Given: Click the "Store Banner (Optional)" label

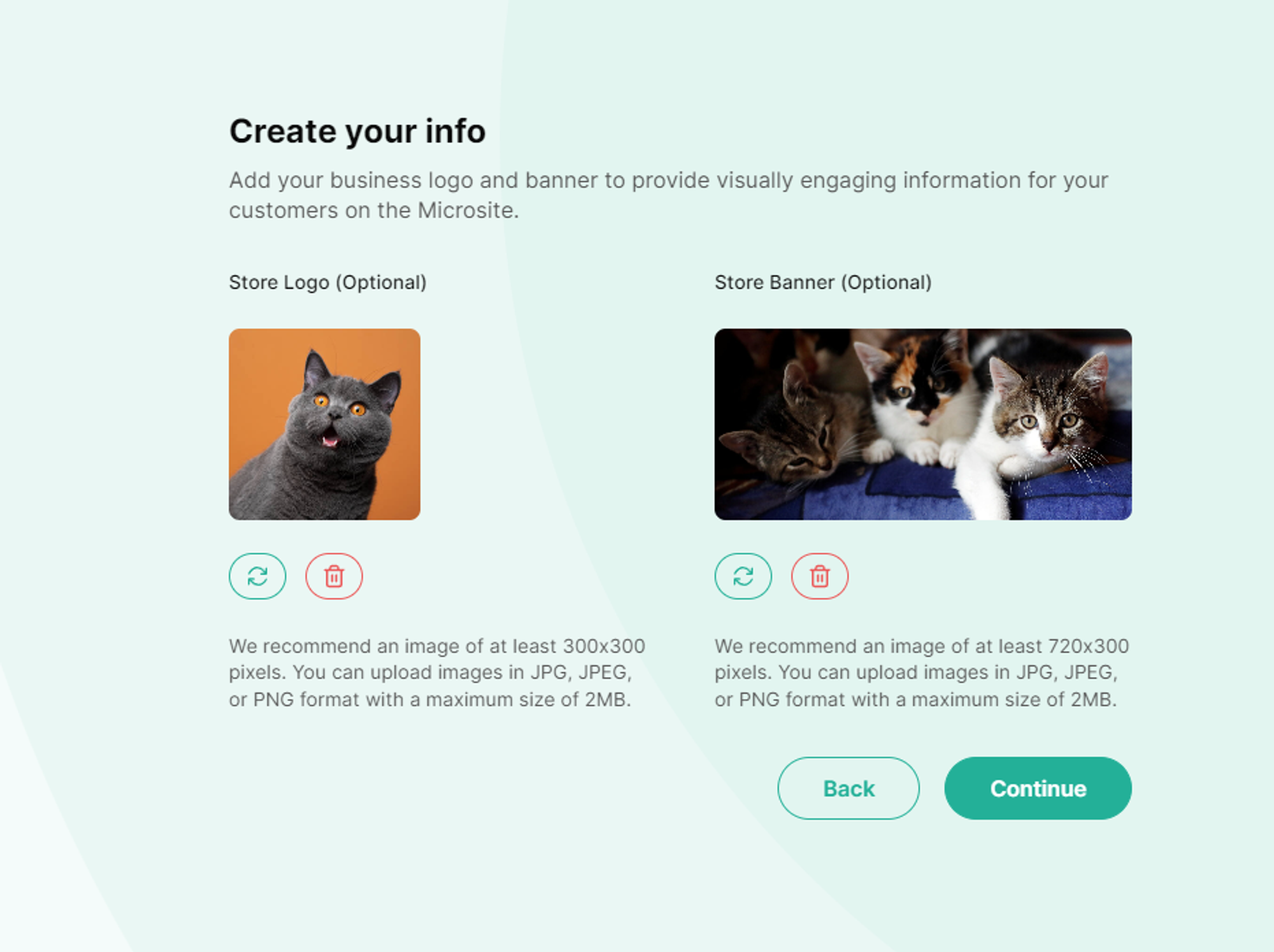Looking at the screenshot, I should click(x=823, y=282).
